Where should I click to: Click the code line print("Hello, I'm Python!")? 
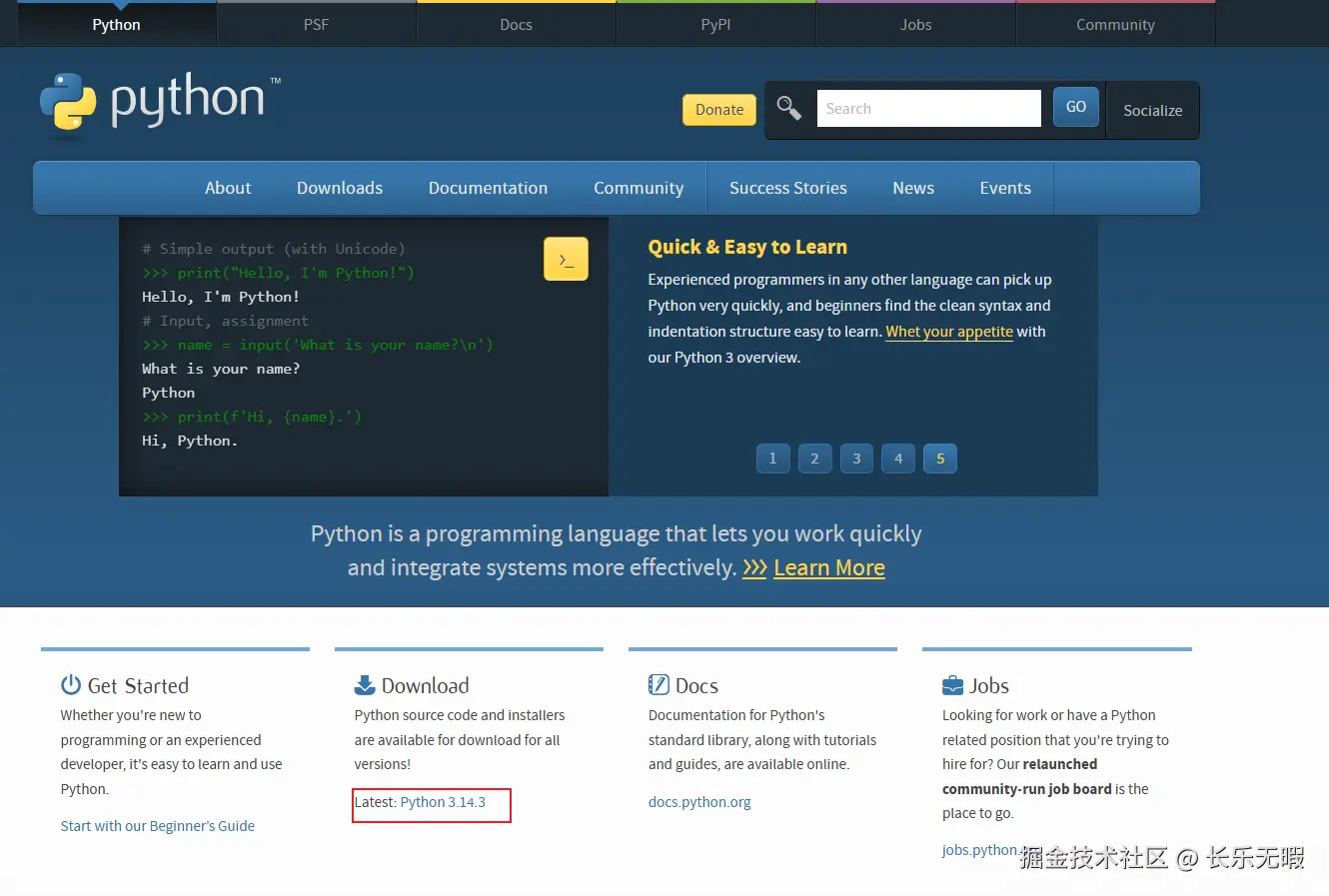coord(278,273)
